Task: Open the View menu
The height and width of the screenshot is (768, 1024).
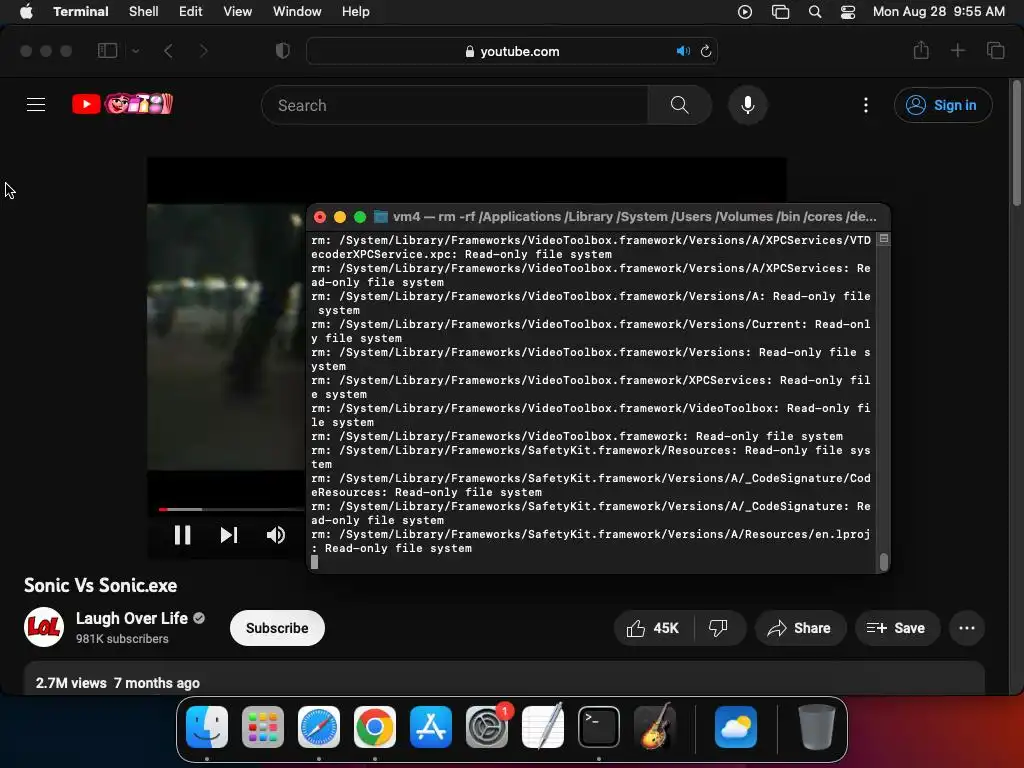Action: tap(237, 12)
